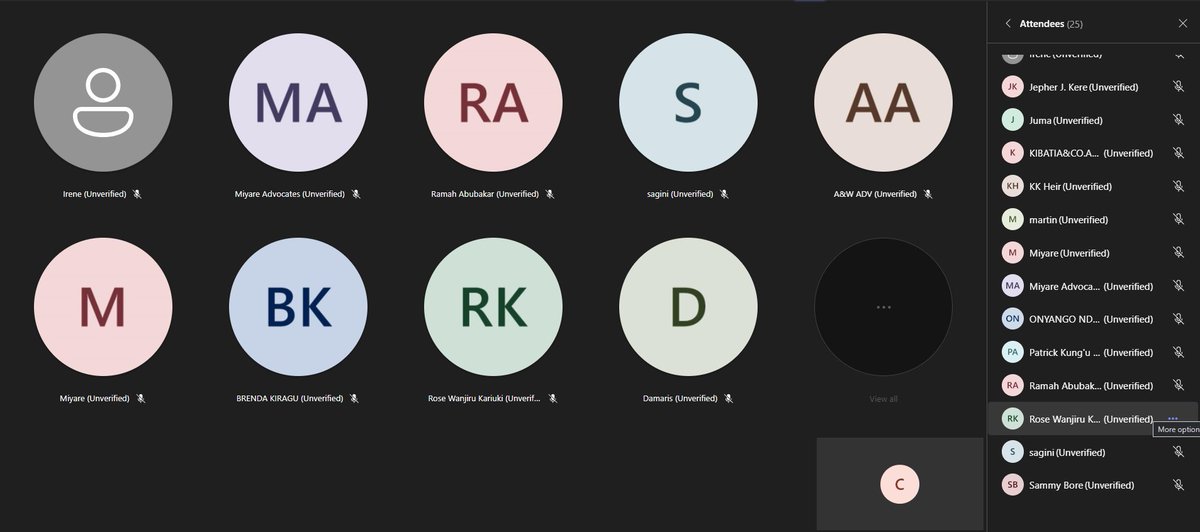The width and height of the screenshot is (1200, 532).
Task: Select ONYANGO ND... attendee row
Action: click(1093, 319)
